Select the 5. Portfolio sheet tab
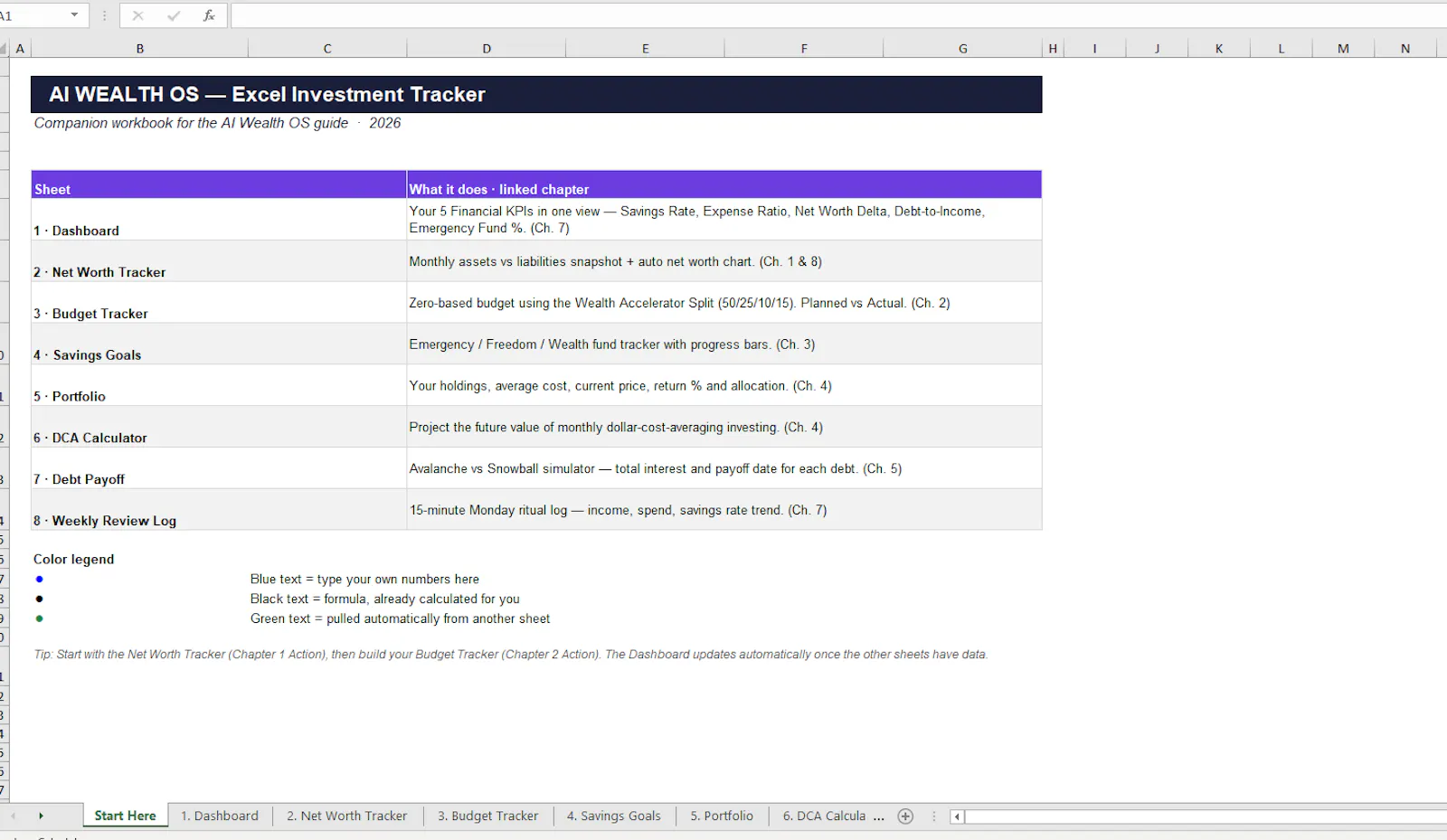The image size is (1447, 840). pos(722,816)
